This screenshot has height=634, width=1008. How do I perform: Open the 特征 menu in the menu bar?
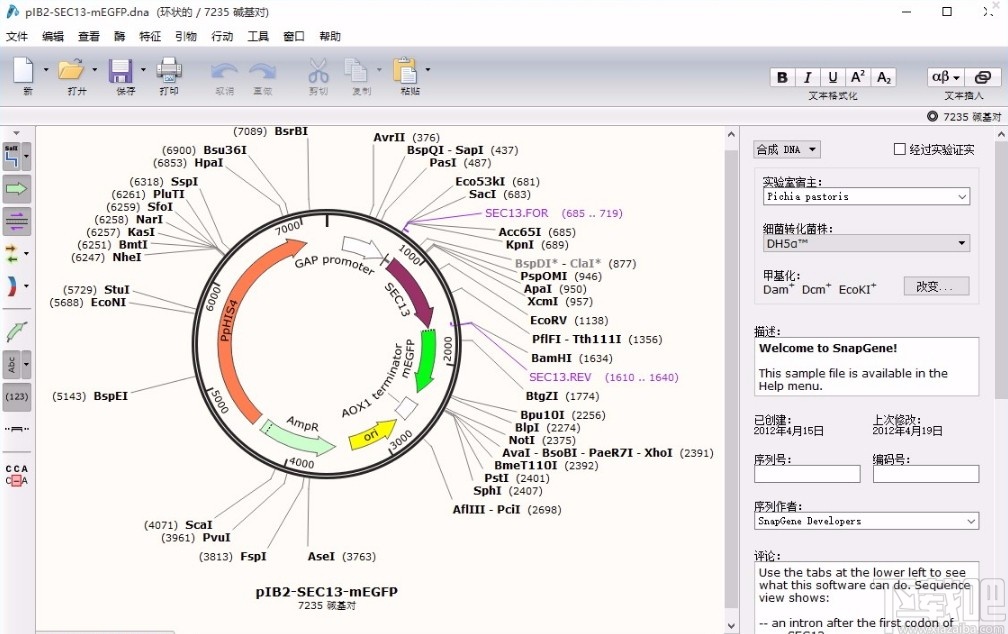pyautogui.click(x=150, y=36)
